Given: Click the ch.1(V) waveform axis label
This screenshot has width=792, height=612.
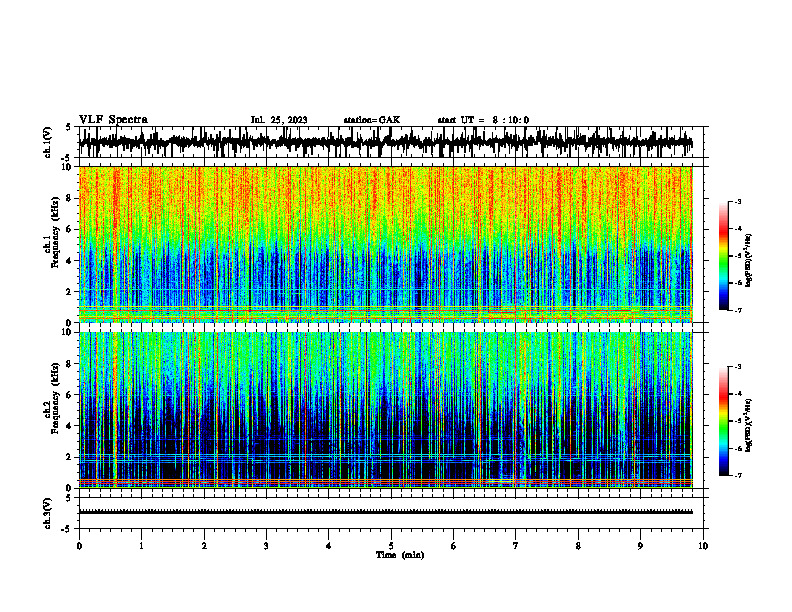Looking at the screenshot, I should 48,142.
